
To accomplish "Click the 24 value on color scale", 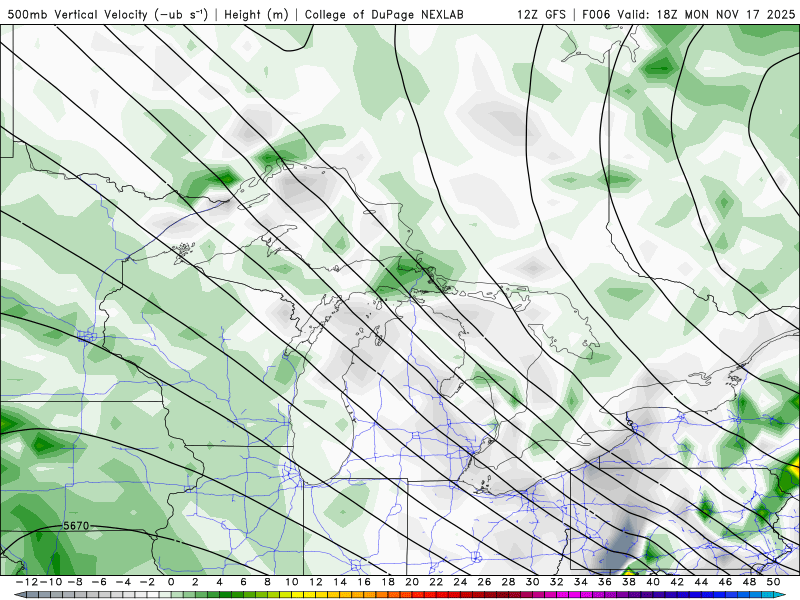I will point(460,582).
